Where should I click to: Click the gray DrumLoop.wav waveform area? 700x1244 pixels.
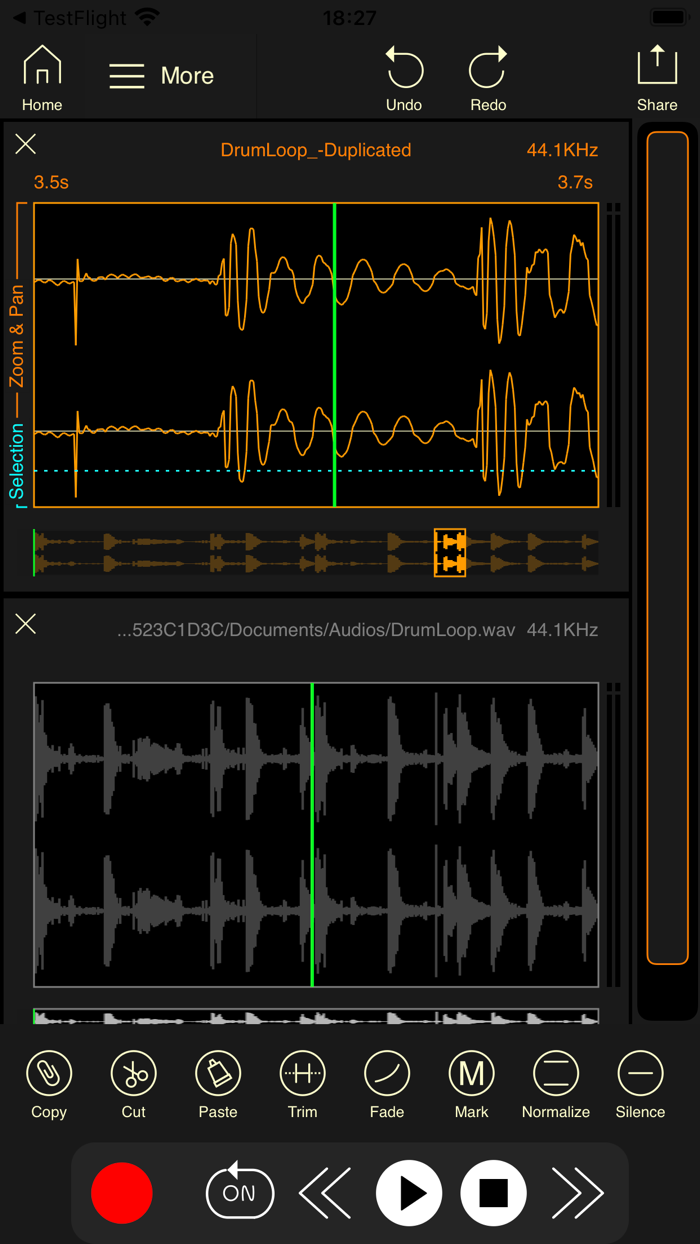316,835
